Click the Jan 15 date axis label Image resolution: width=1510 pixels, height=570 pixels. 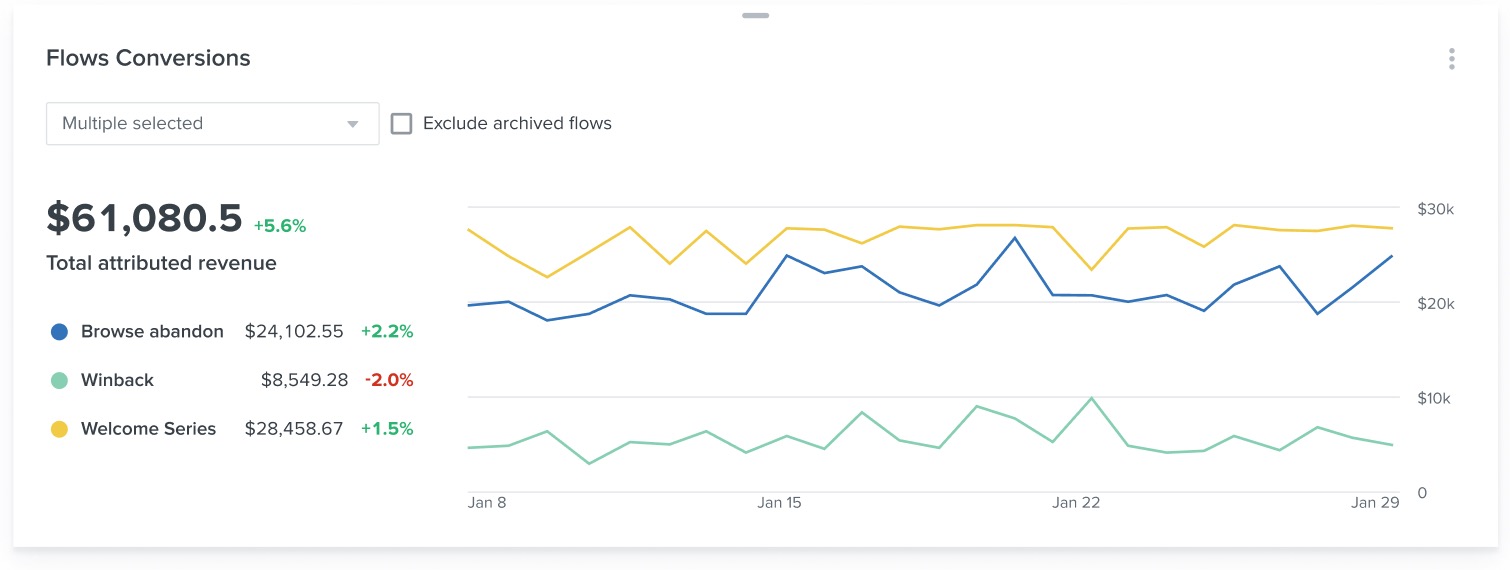click(779, 503)
